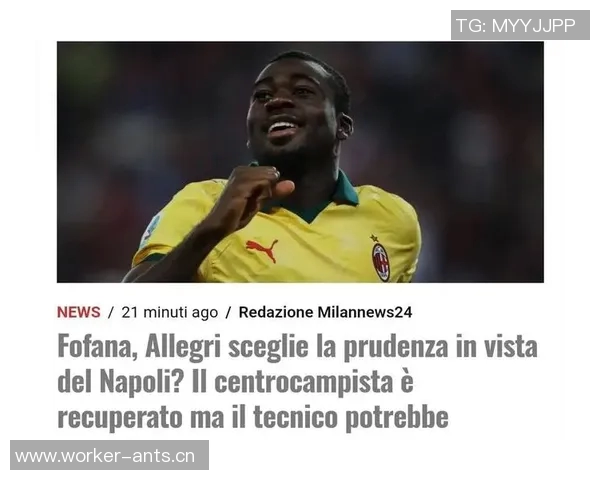Image resolution: width=600 pixels, height=480 pixels.
Task: Click the word centrocampista in headline
Action: coord(304,382)
